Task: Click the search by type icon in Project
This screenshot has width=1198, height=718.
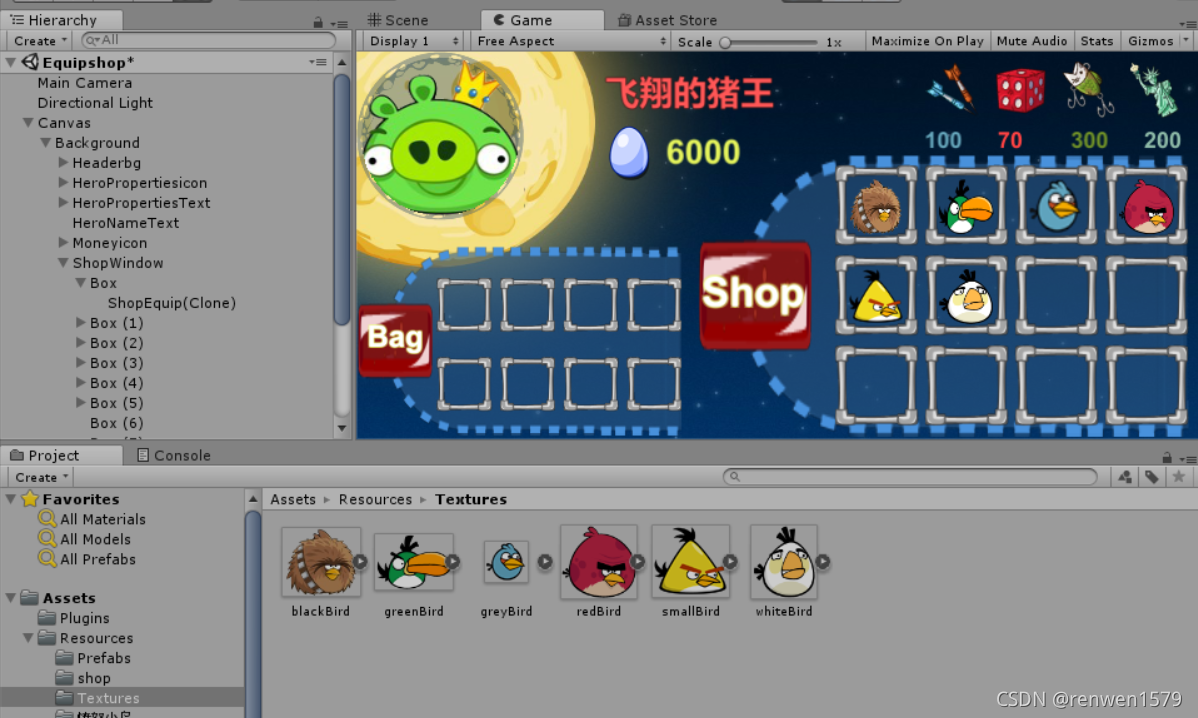Action: [1125, 477]
